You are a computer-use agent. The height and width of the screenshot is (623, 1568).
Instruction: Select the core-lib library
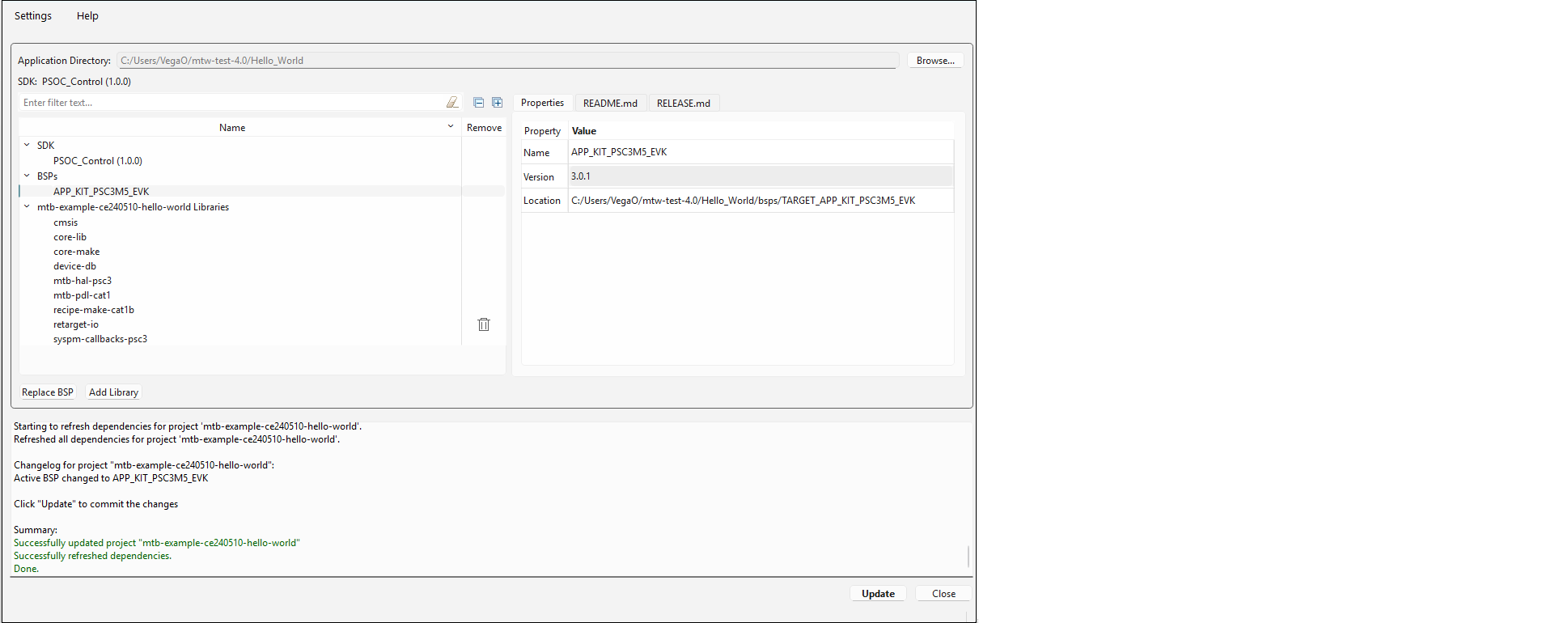tap(70, 237)
